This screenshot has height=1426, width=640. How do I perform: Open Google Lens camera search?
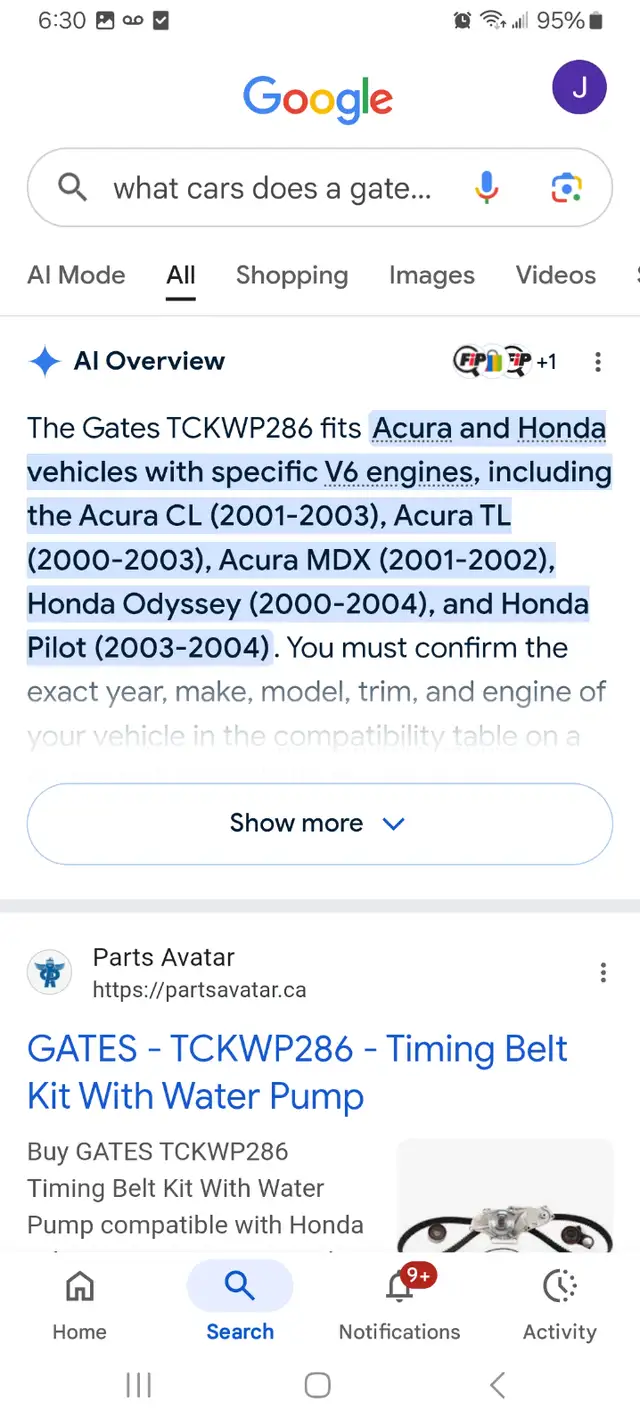566,188
